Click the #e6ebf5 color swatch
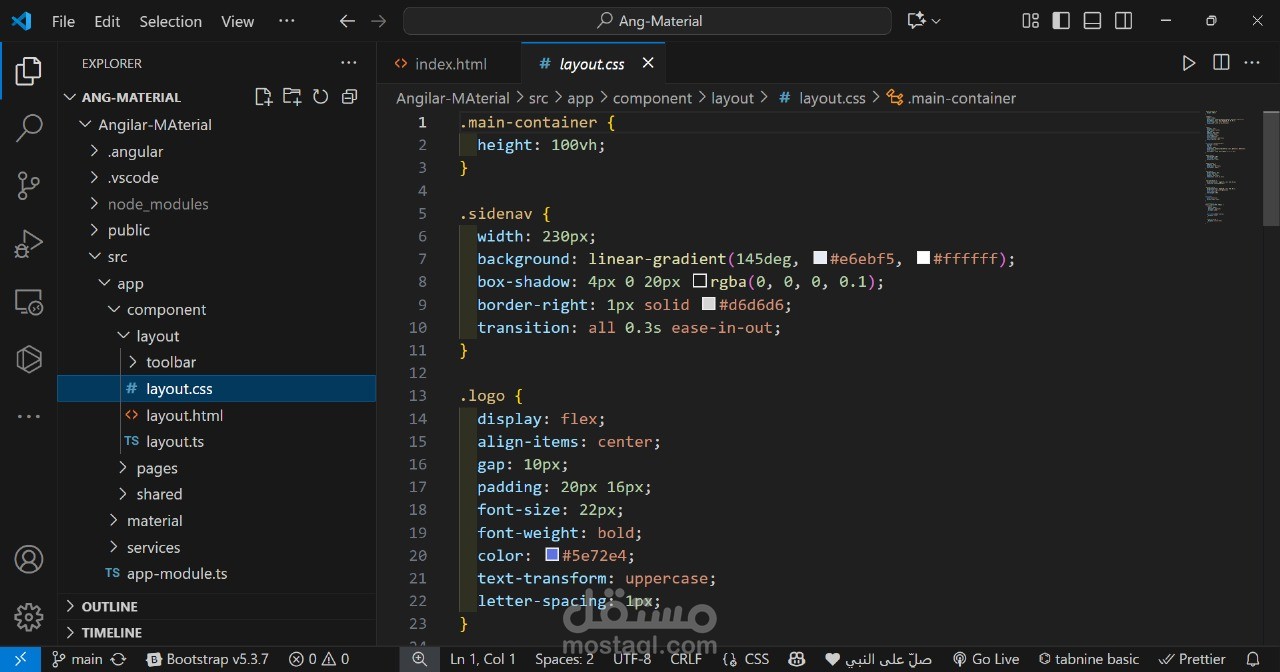Screen dimensions: 1280x672 [x=820, y=259]
